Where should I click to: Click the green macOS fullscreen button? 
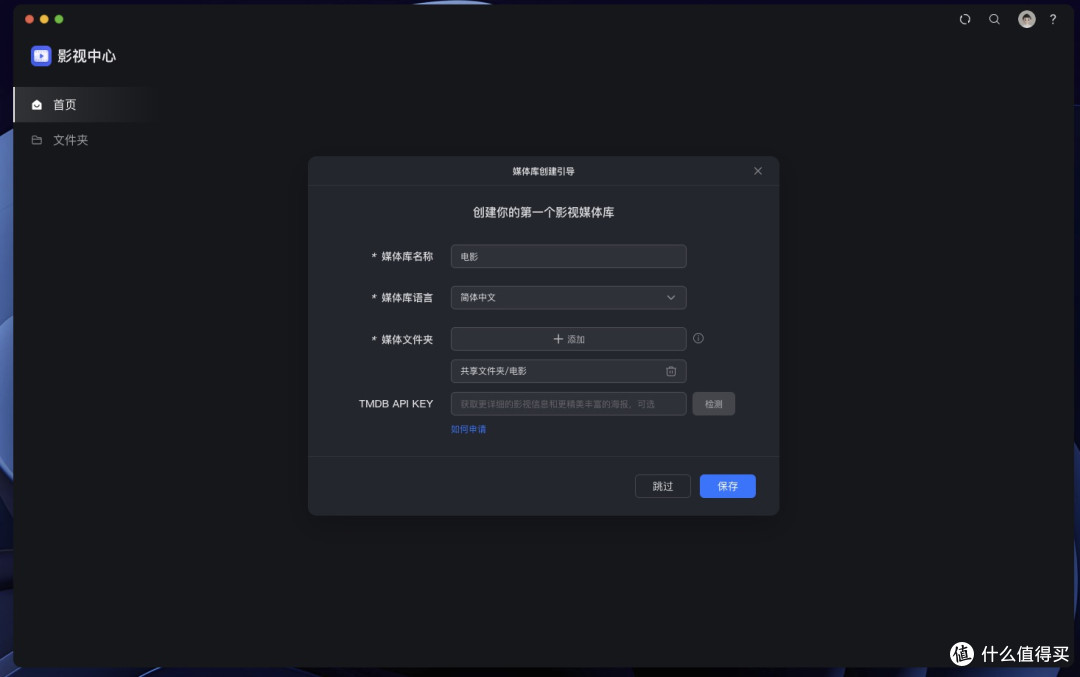pos(59,19)
